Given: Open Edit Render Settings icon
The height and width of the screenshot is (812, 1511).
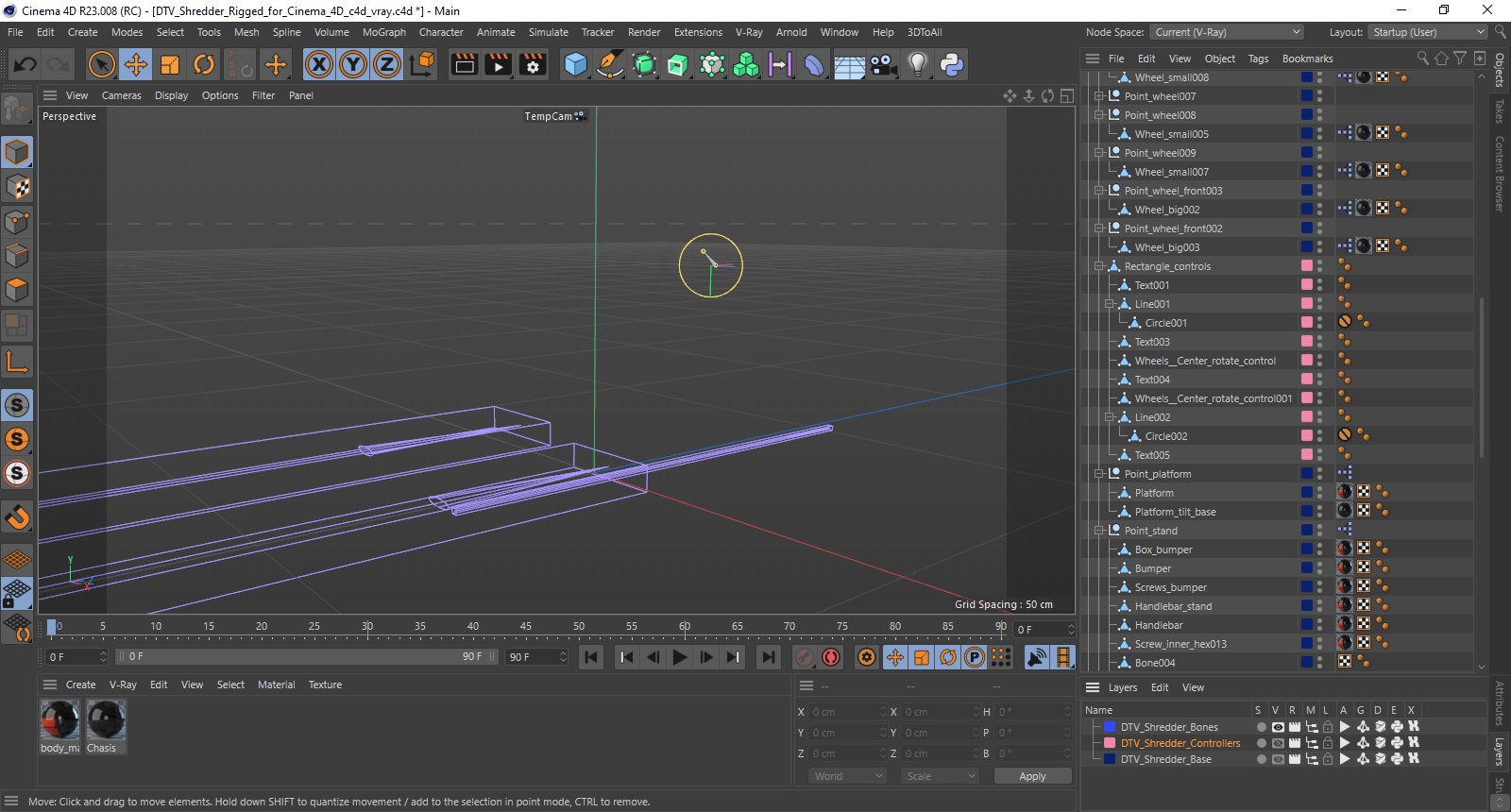Looking at the screenshot, I should 534,64.
